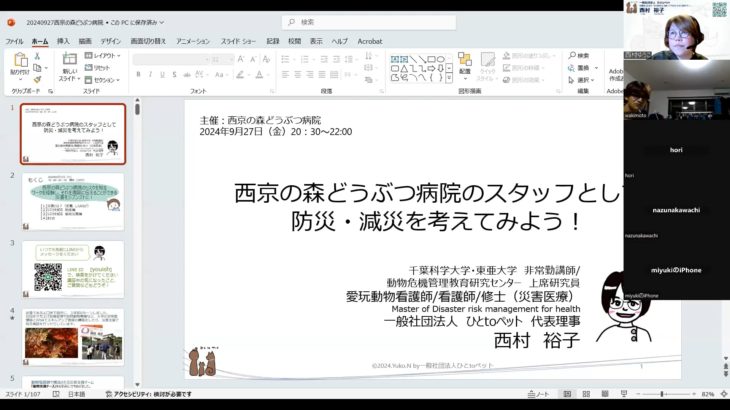
Task: Click the Find search button in Editing
Action: point(579,55)
